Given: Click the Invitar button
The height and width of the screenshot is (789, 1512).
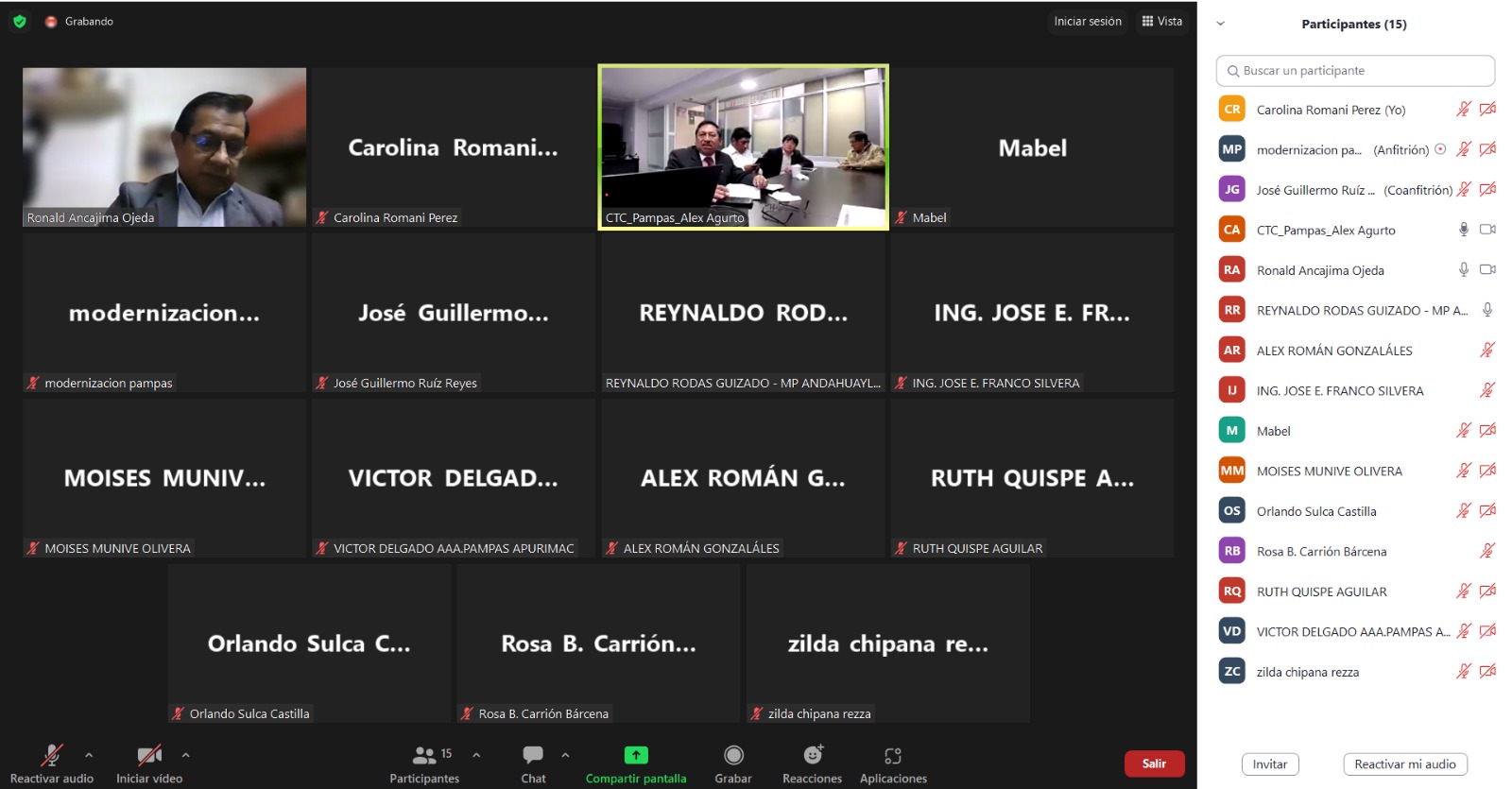Looking at the screenshot, I should coord(1269,763).
